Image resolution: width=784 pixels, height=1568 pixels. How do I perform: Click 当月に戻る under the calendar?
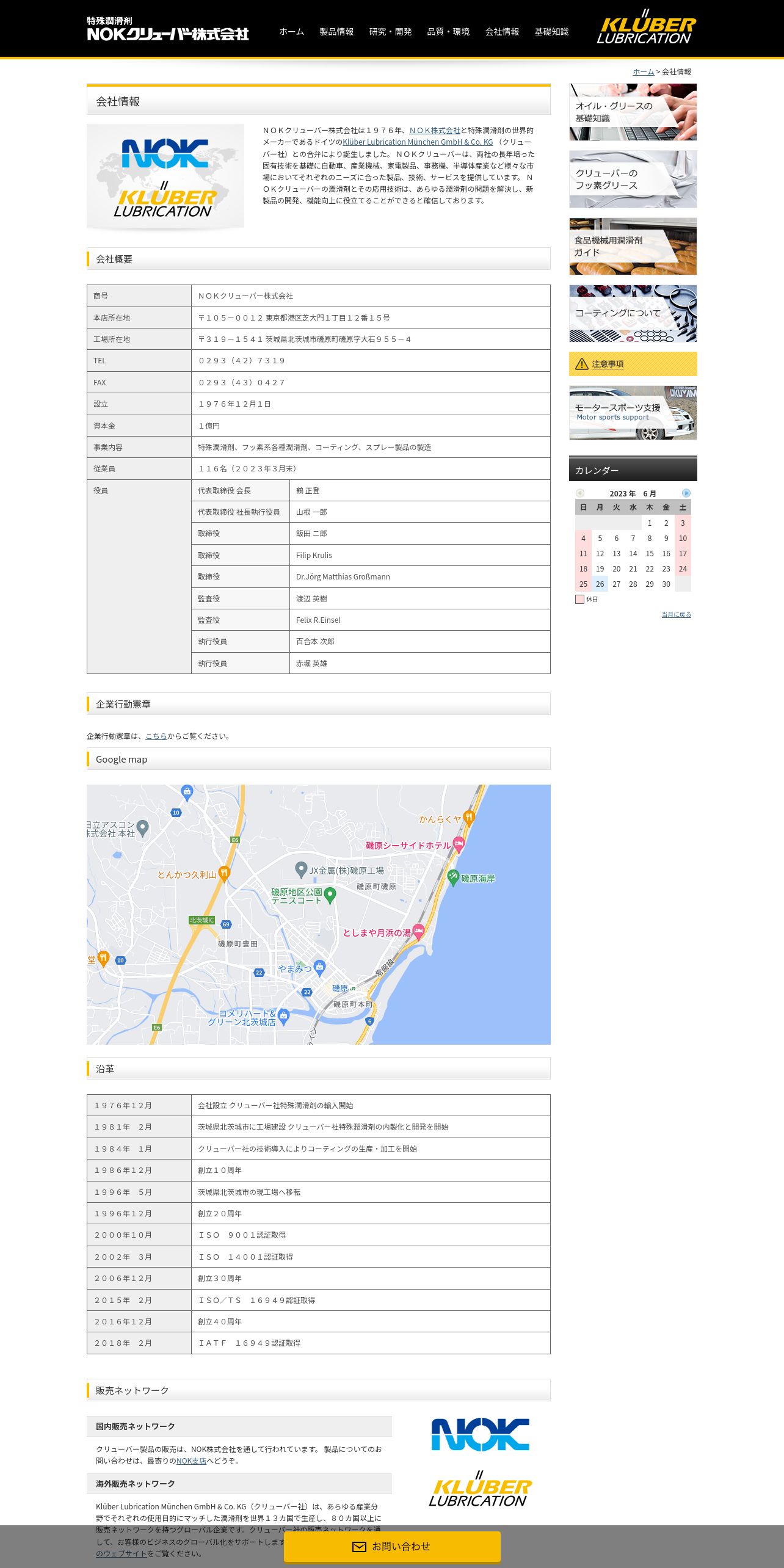point(677,615)
